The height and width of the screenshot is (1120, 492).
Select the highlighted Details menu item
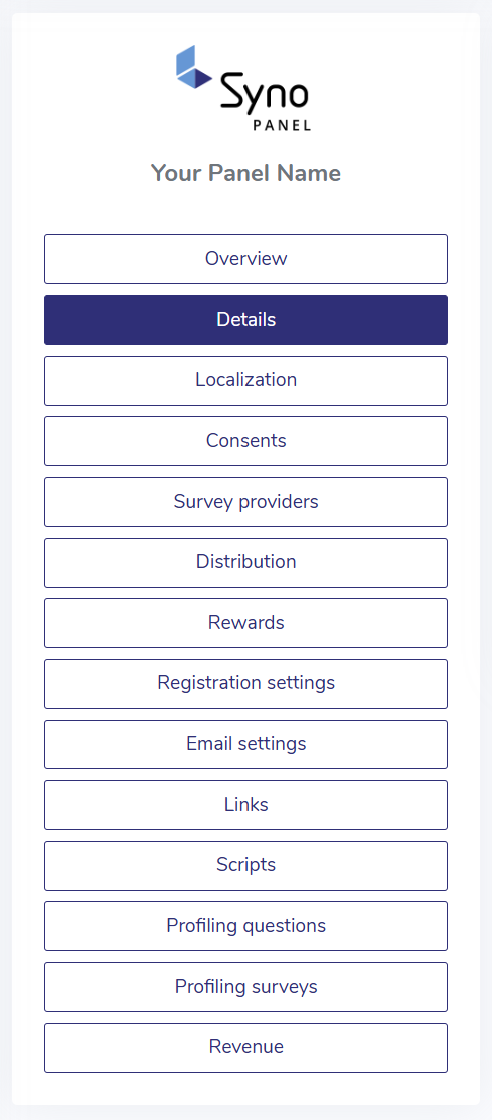(246, 320)
